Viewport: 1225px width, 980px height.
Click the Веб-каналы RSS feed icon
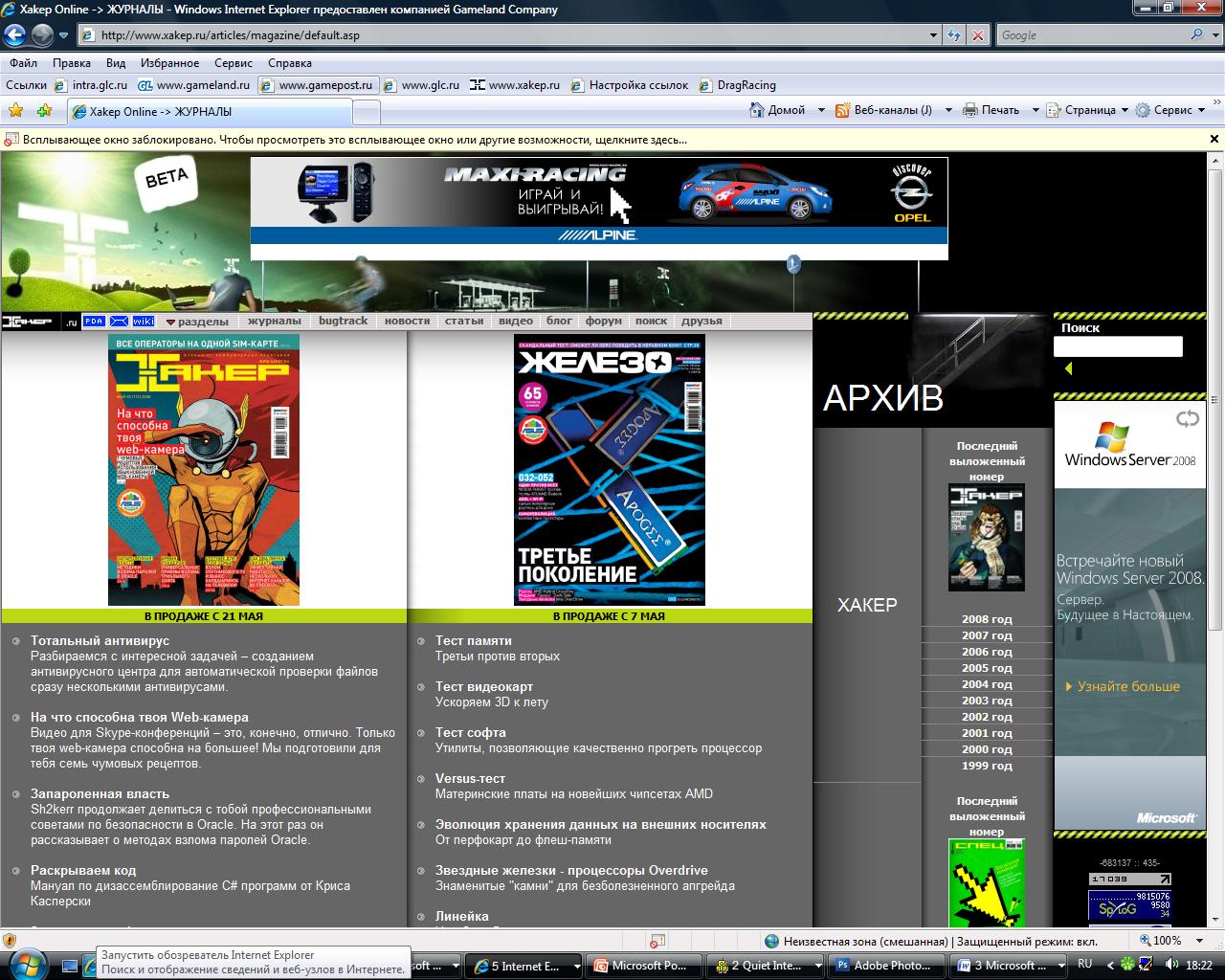843,110
